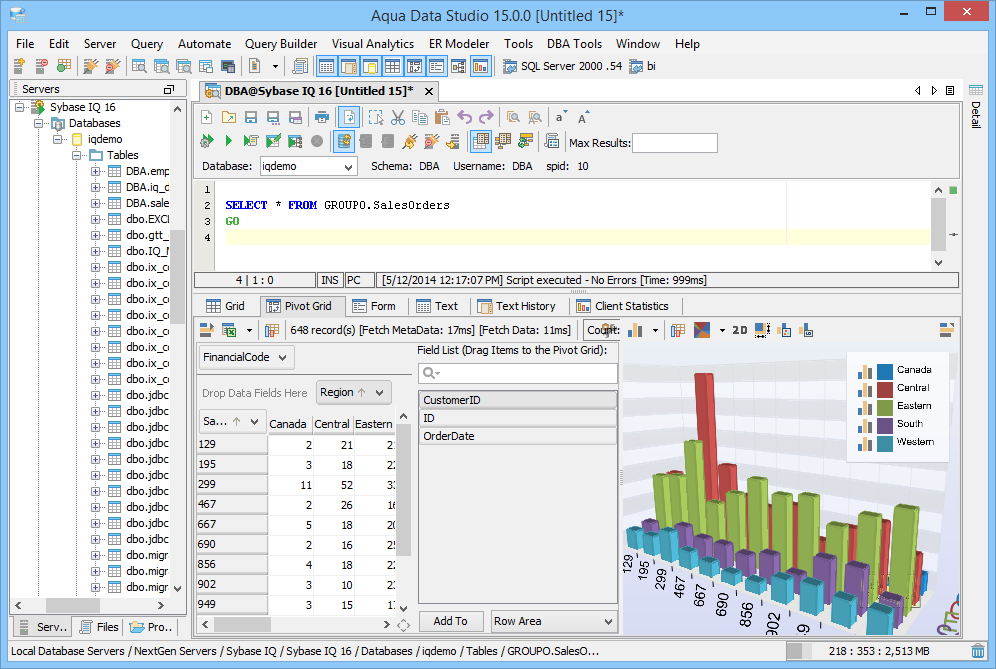Click the Open file folder icon in editor toolbar
This screenshot has width=996, height=669.
tap(229, 117)
